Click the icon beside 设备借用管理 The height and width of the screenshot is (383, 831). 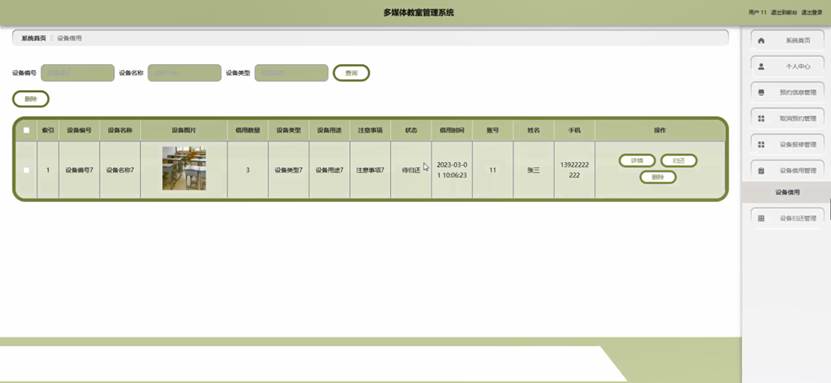(x=762, y=171)
